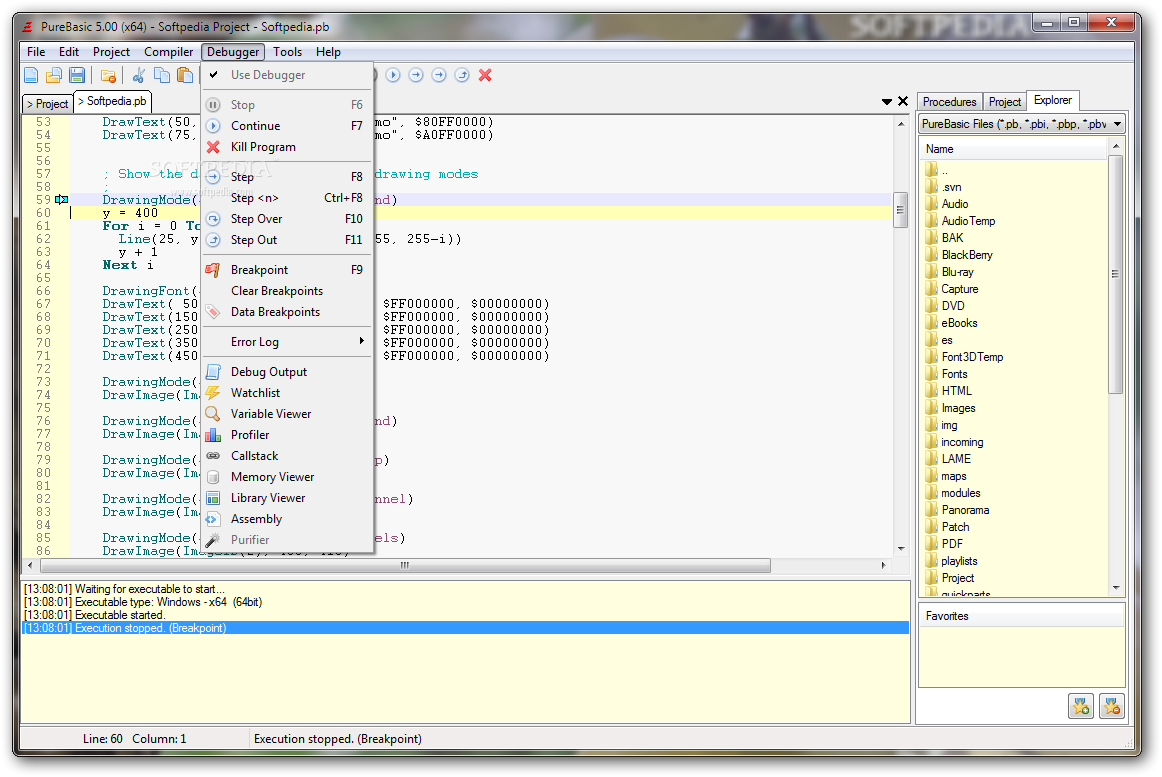Open Data Breakpoints menu entry
Screen dimensions: 1162x777
[x=288, y=312]
